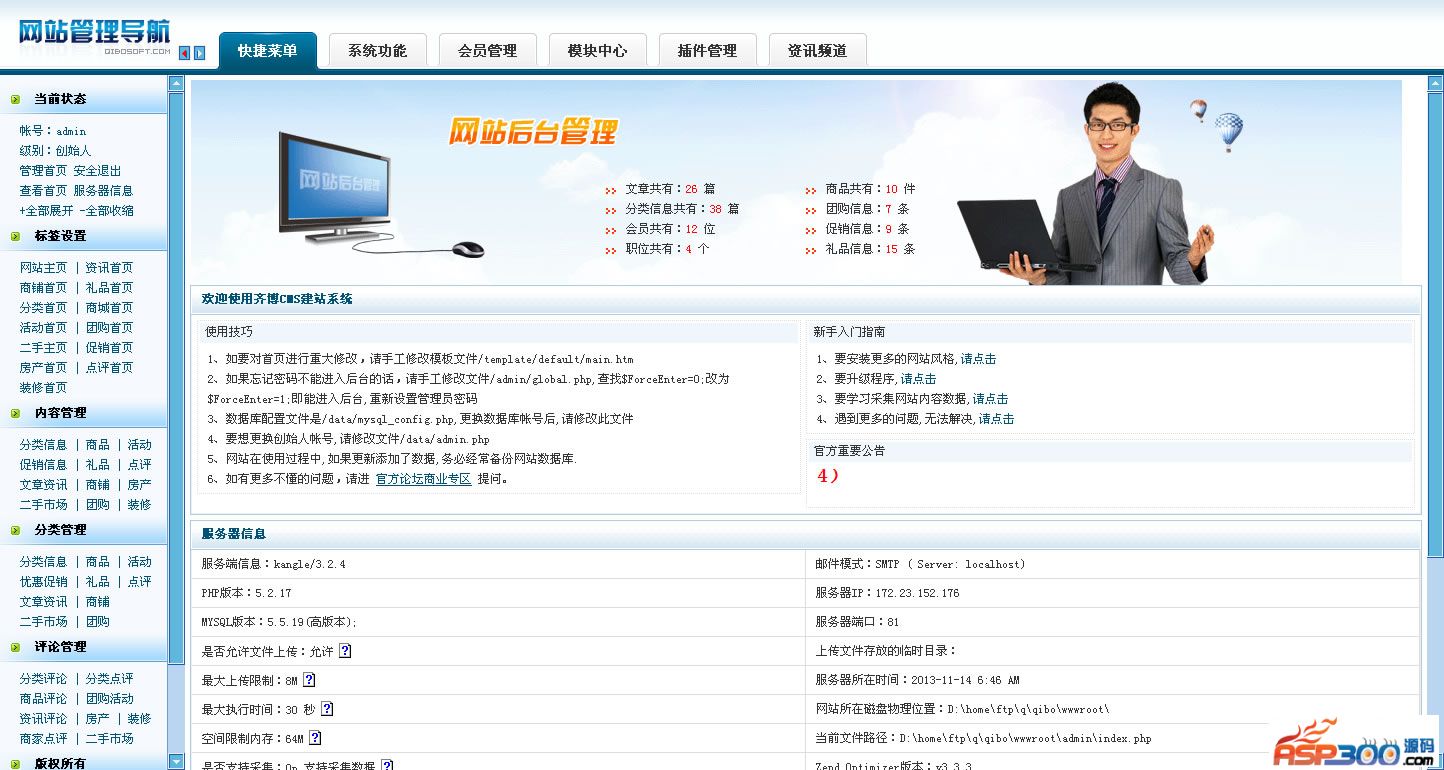Open the 团购首页 link
The height and width of the screenshot is (770, 1444).
109,328
